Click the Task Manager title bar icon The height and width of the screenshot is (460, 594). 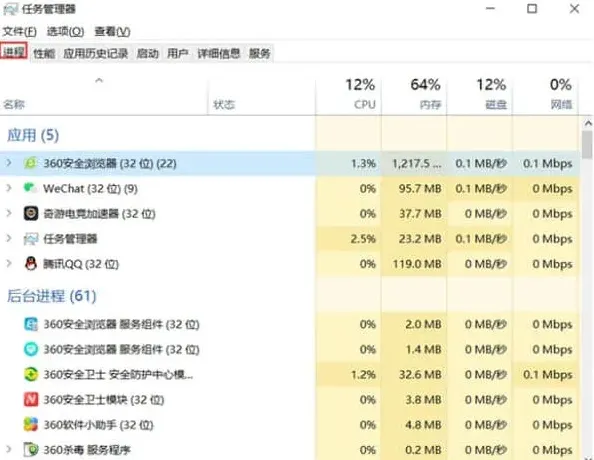click(x=11, y=9)
